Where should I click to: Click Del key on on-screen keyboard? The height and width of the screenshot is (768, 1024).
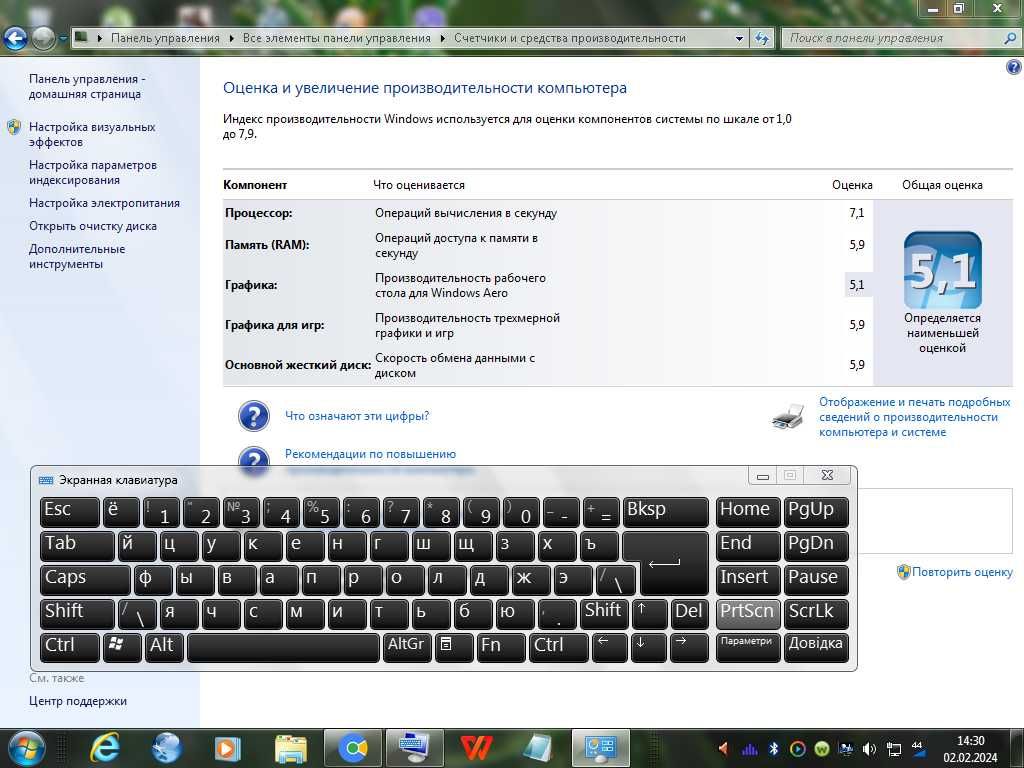(690, 614)
